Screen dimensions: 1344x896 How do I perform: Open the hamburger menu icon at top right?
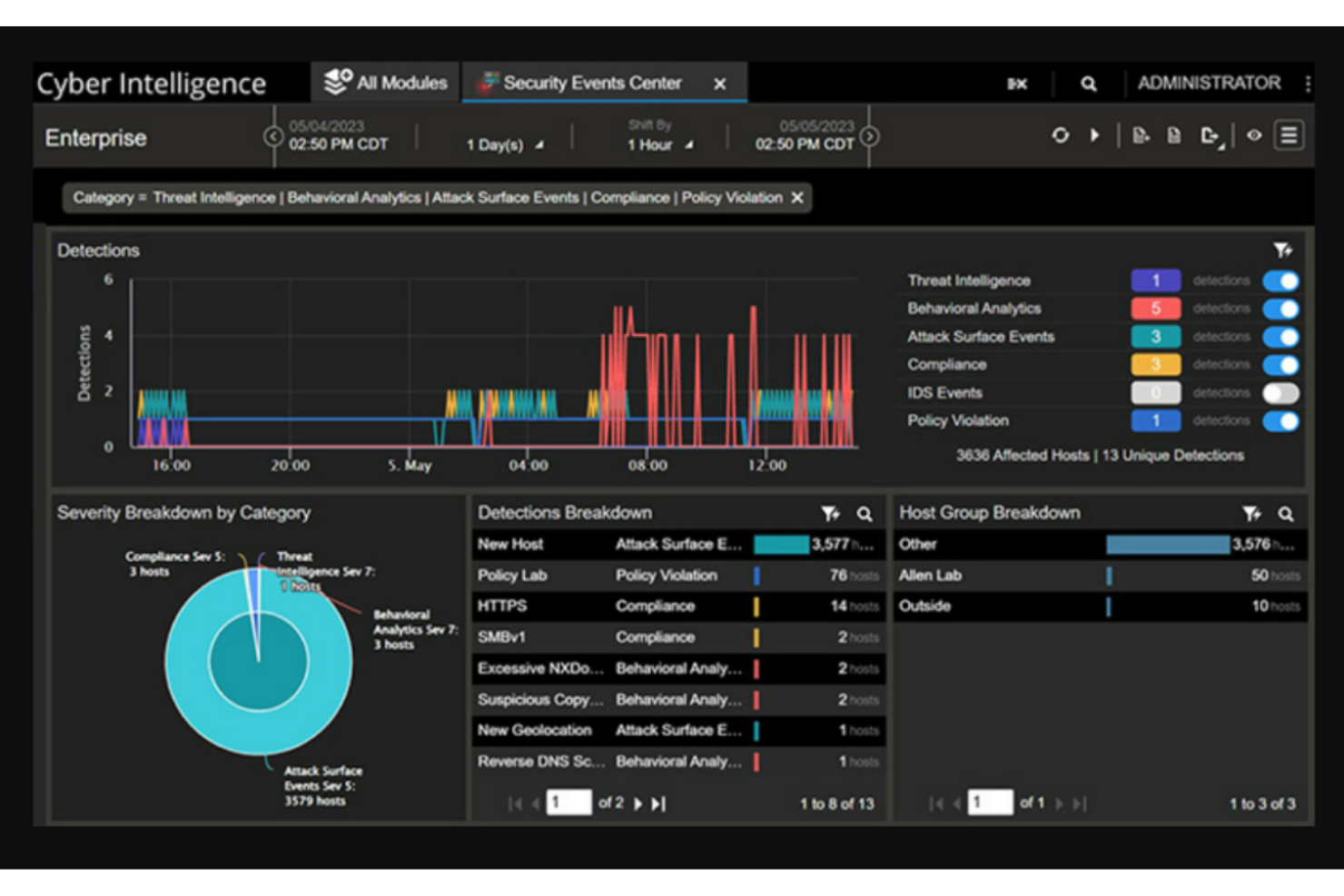[1289, 134]
